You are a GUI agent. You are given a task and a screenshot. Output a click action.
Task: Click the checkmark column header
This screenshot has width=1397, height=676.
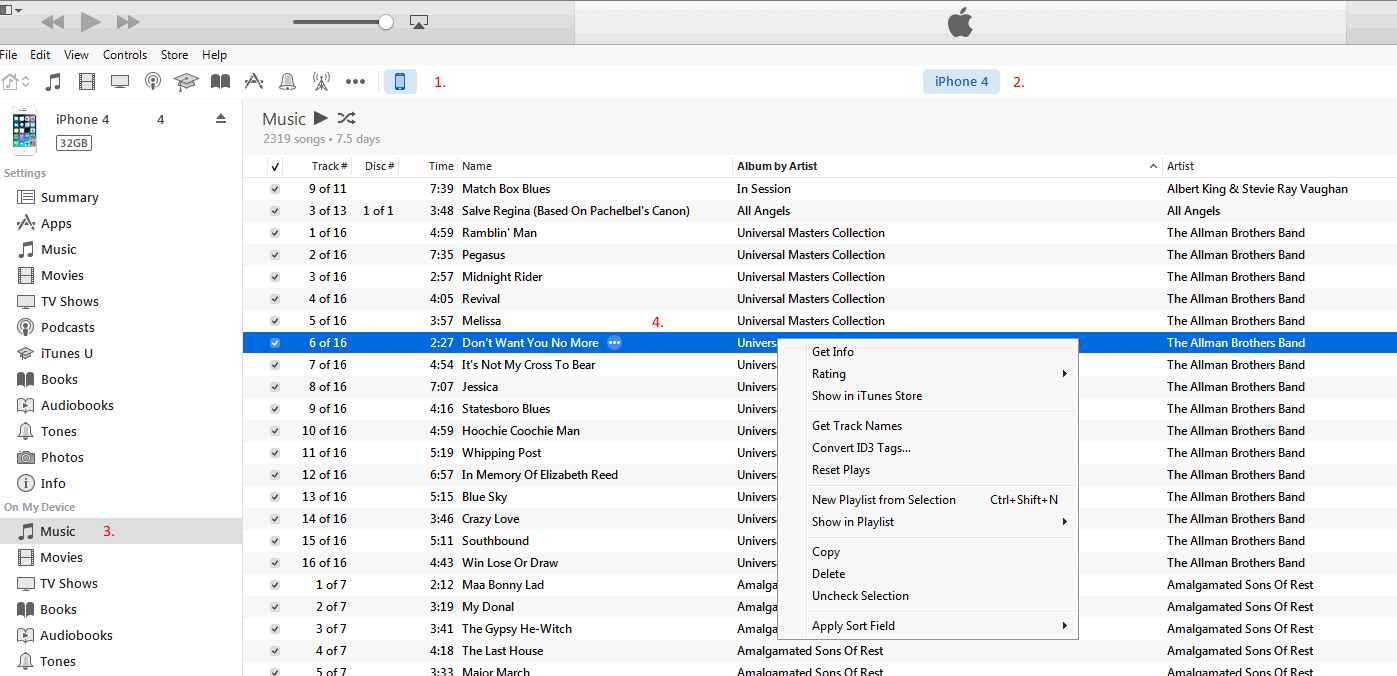coord(275,166)
